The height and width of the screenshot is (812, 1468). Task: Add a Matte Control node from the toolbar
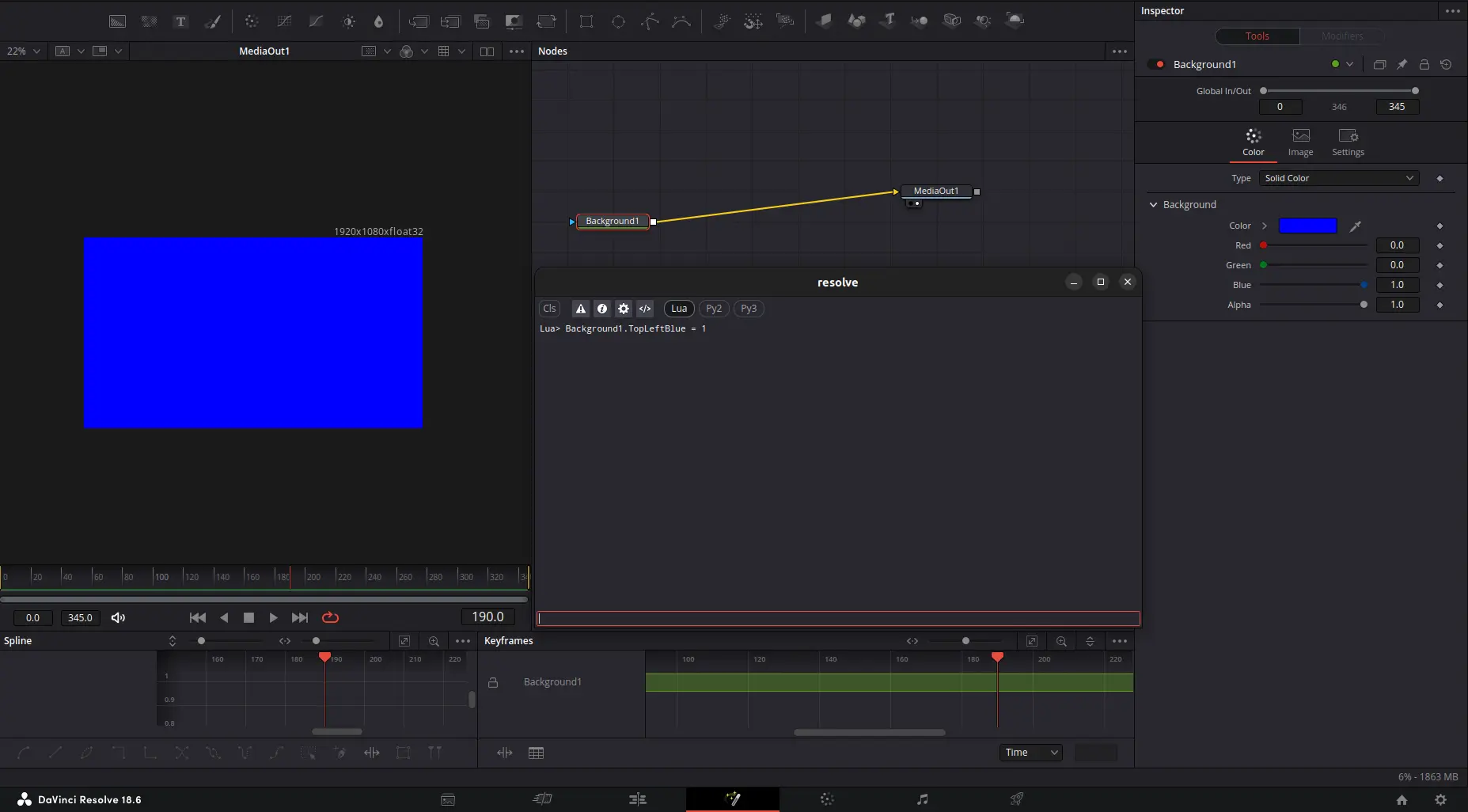click(x=514, y=21)
